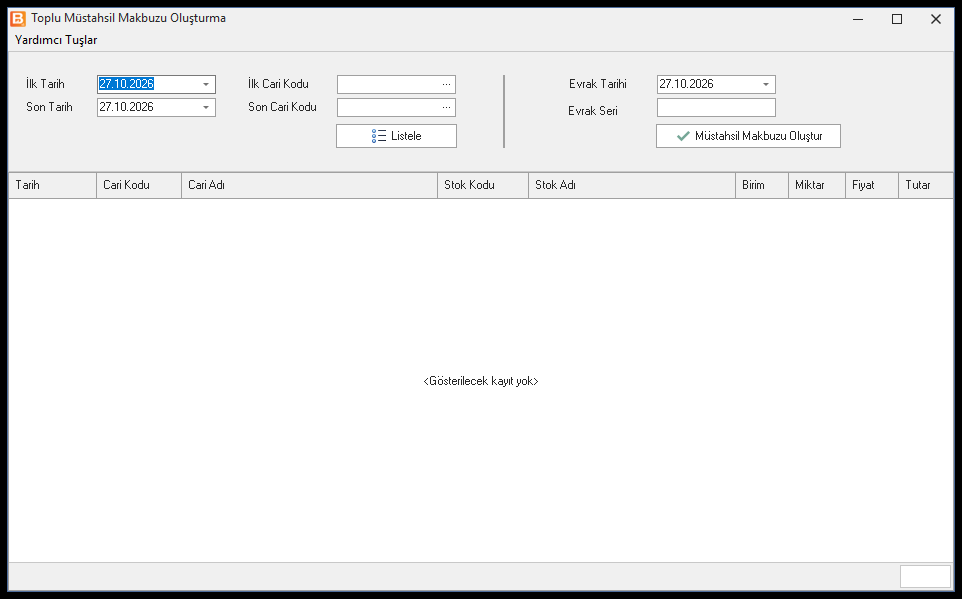Sort by the Stok Adı column header
Screen dimensions: 962x599
click(x=632, y=185)
